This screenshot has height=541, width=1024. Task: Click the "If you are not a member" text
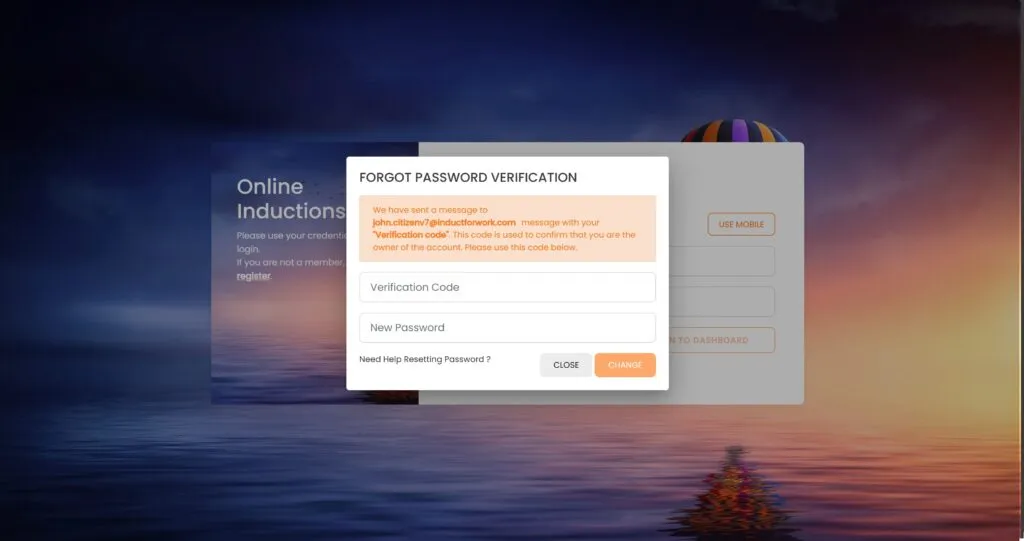point(290,263)
